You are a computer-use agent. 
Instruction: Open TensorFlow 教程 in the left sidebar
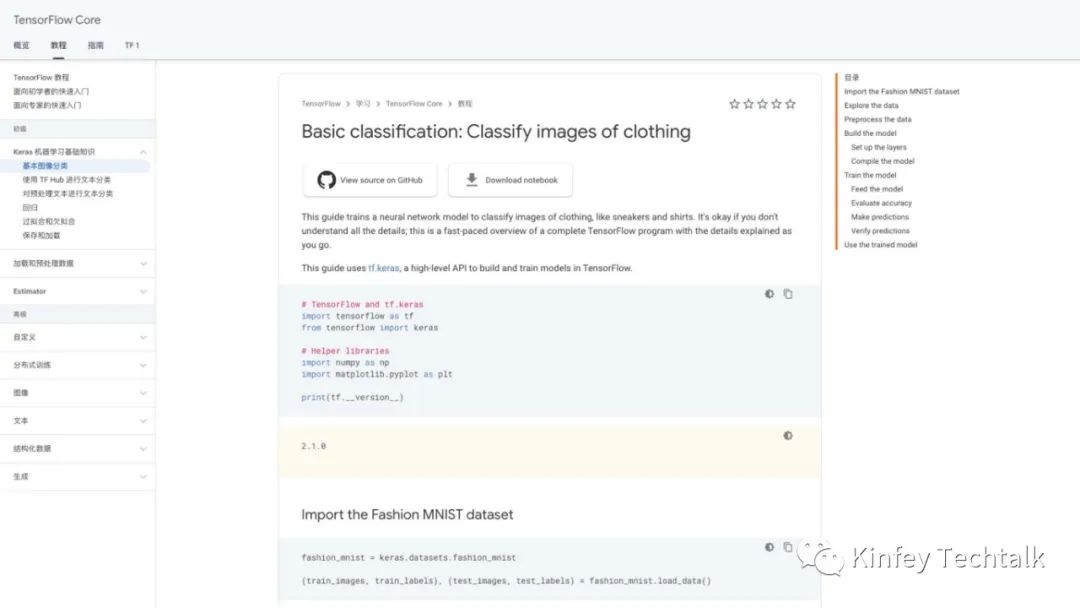[x=41, y=78]
